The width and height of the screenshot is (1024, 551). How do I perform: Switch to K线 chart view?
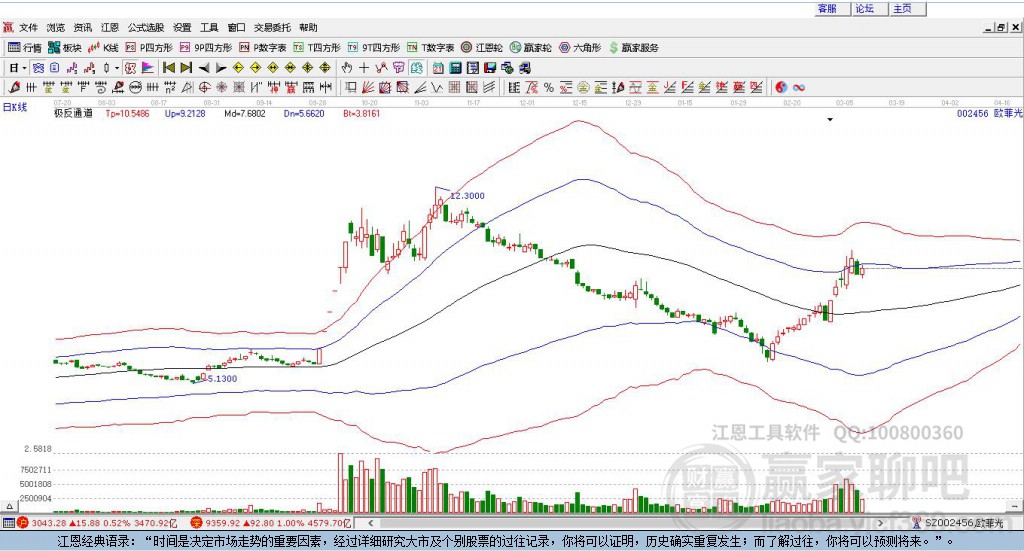103,48
